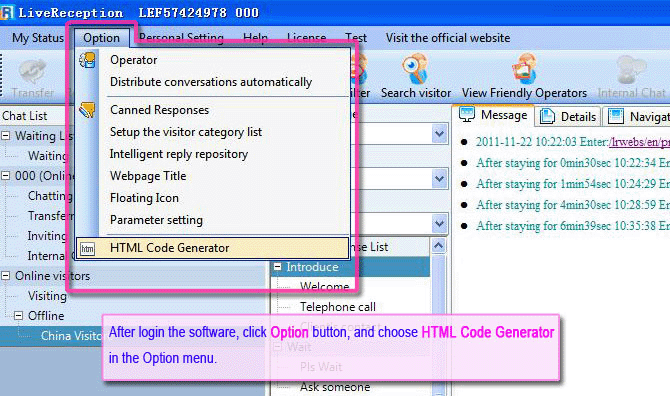This screenshot has width=670, height=396.
Task: Switch to the Message tab
Action: (494, 115)
